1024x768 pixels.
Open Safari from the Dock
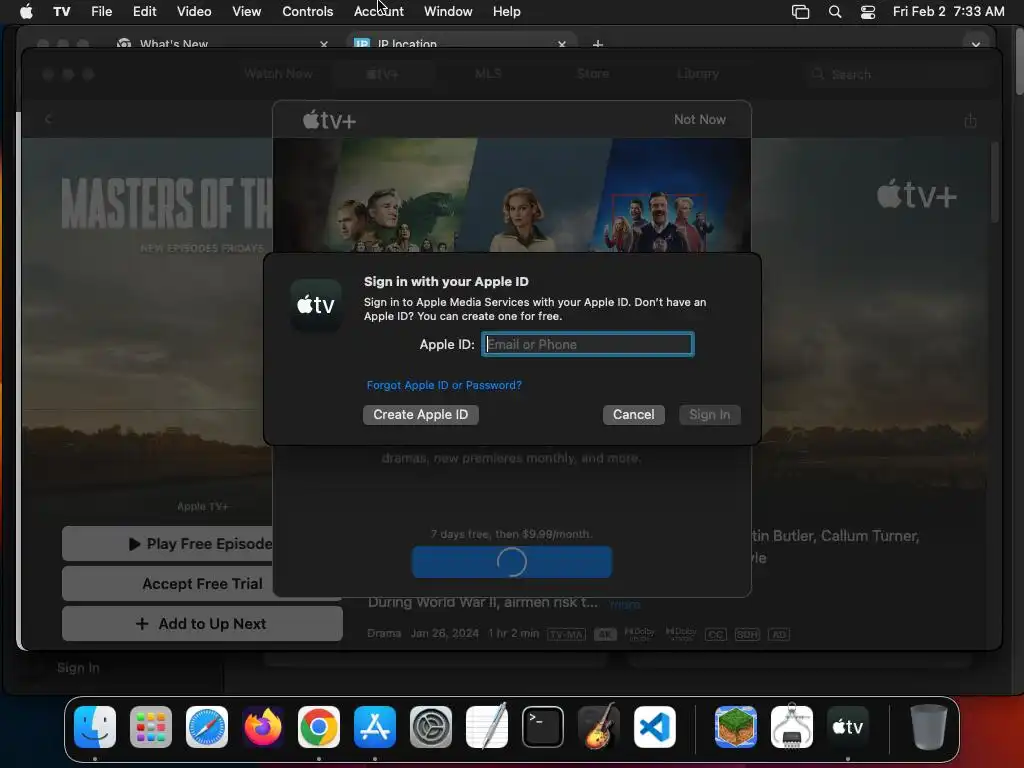coord(207,727)
